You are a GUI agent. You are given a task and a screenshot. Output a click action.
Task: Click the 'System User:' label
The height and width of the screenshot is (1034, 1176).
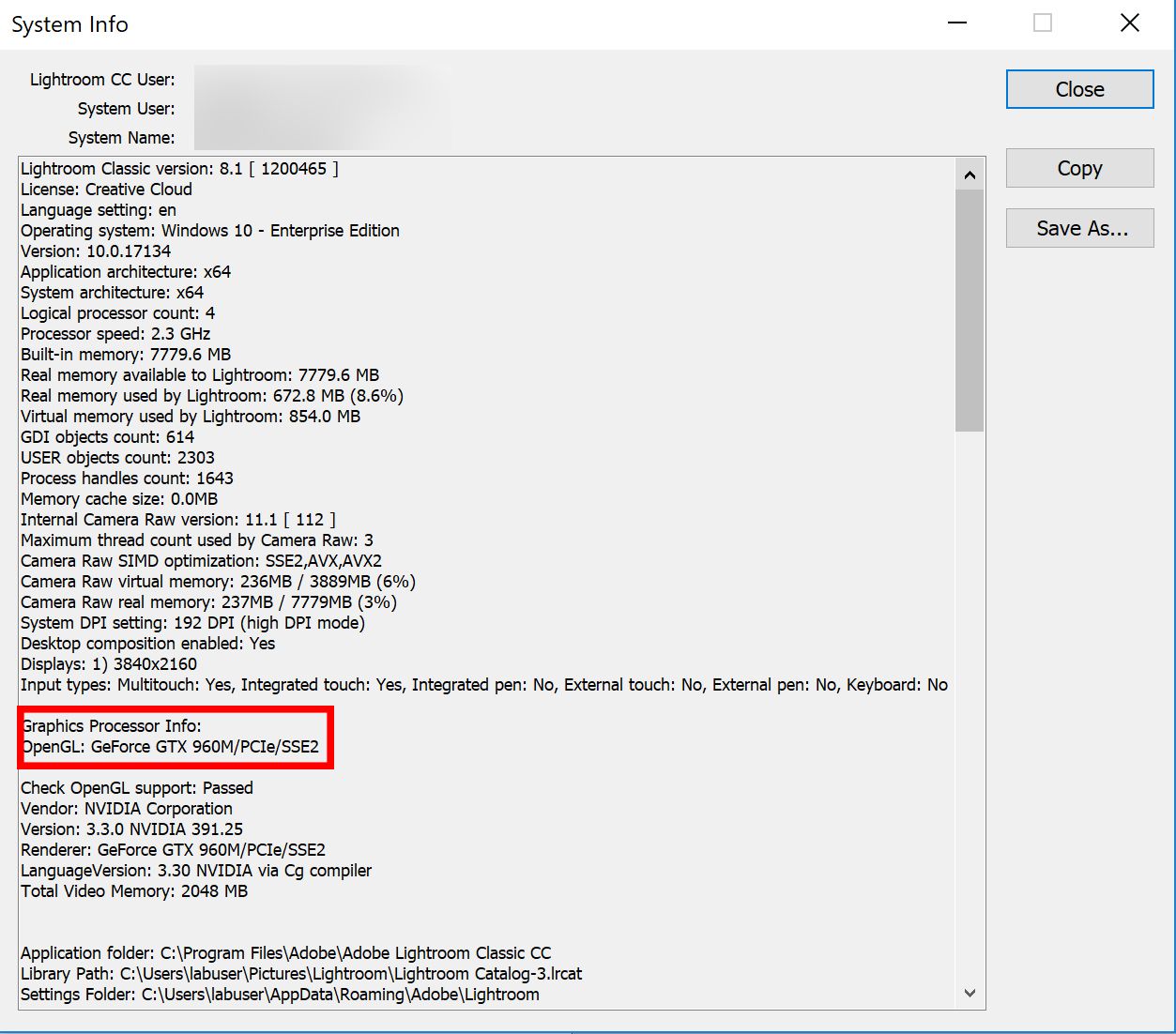pyautogui.click(x=126, y=109)
